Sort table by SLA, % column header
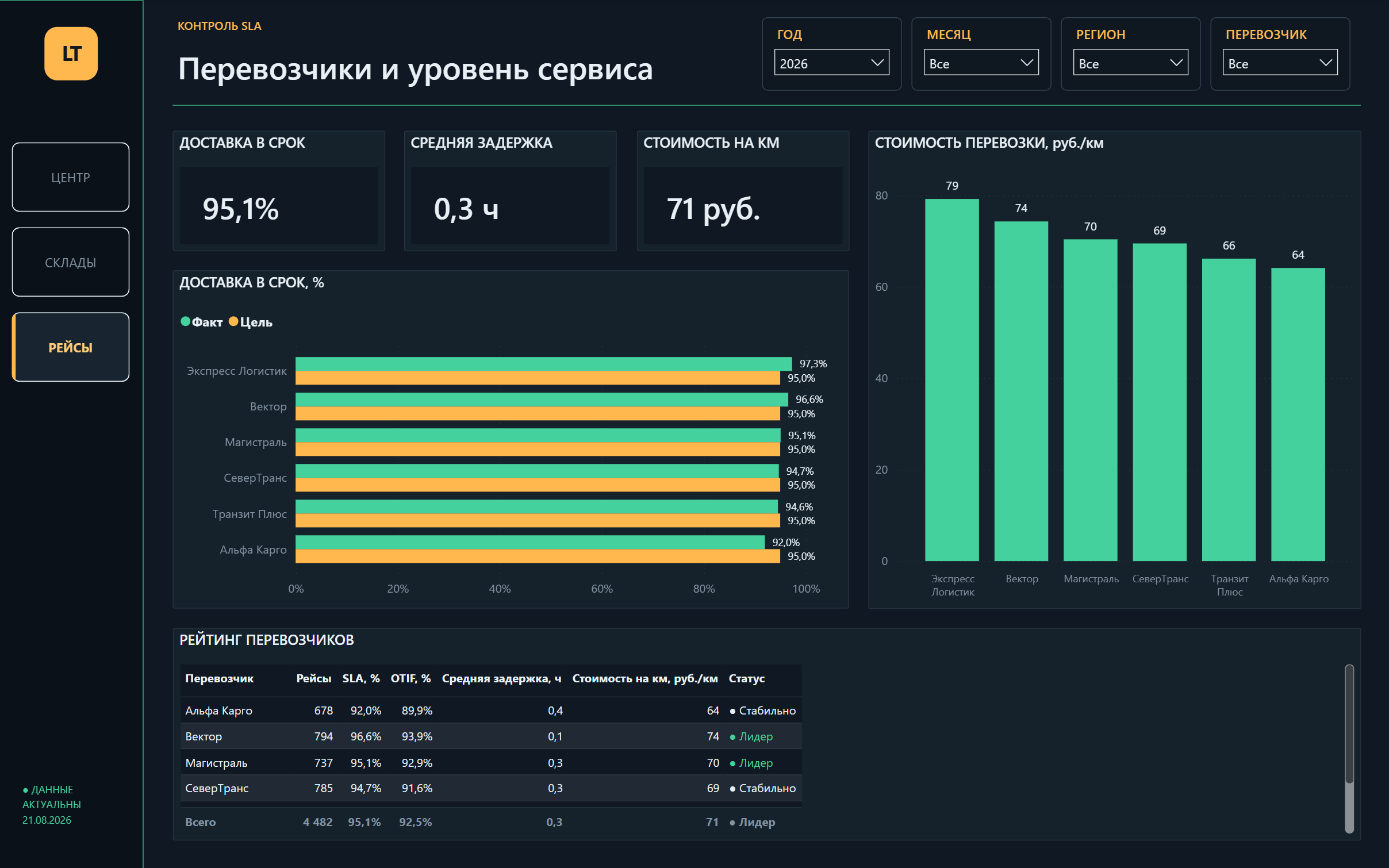The height and width of the screenshot is (868, 1389). coord(361,678)
